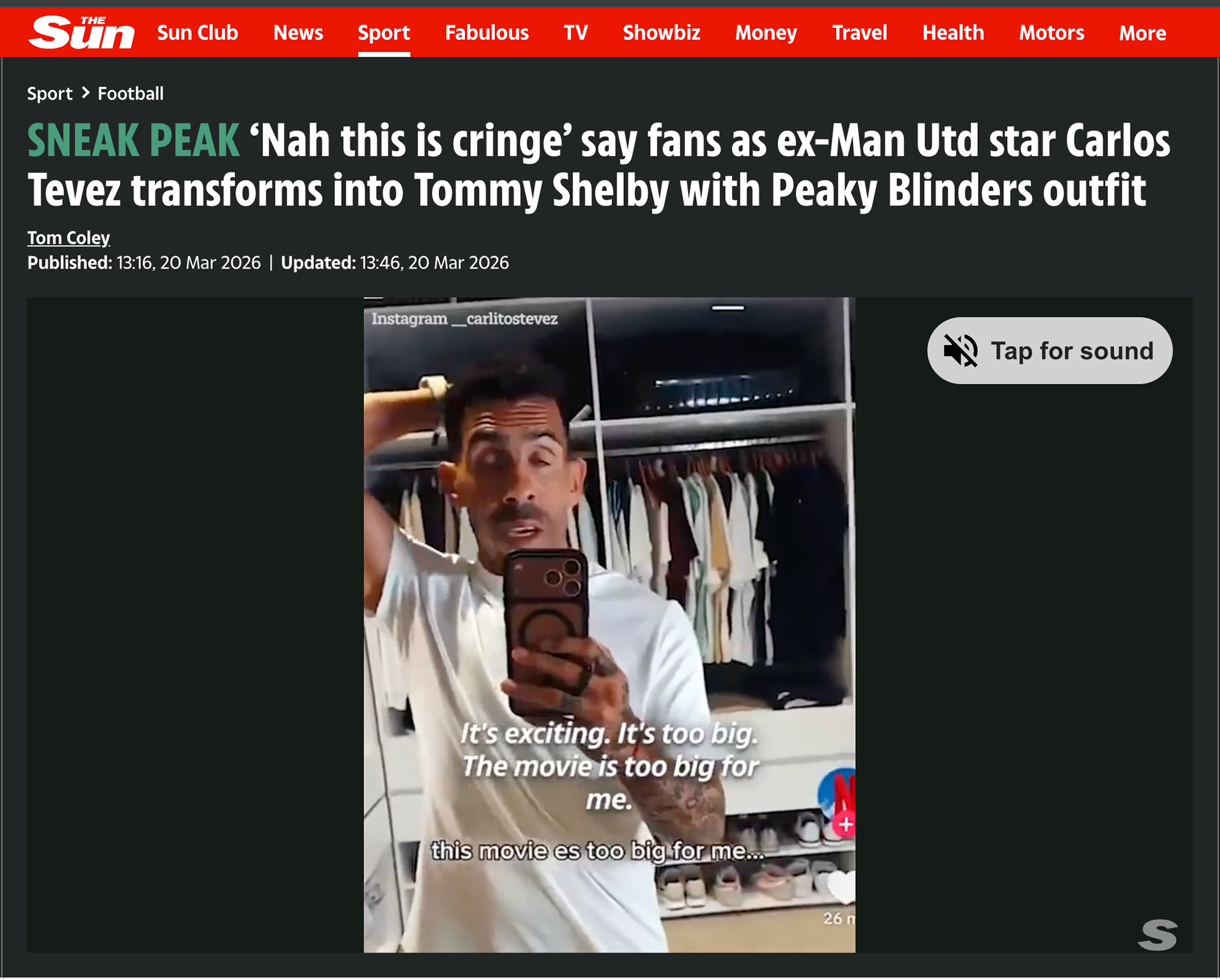The image size is (1220, 980).
Task: Click the Football breadcrumb link
Action: pyautogui.click(x=130, y=93)
